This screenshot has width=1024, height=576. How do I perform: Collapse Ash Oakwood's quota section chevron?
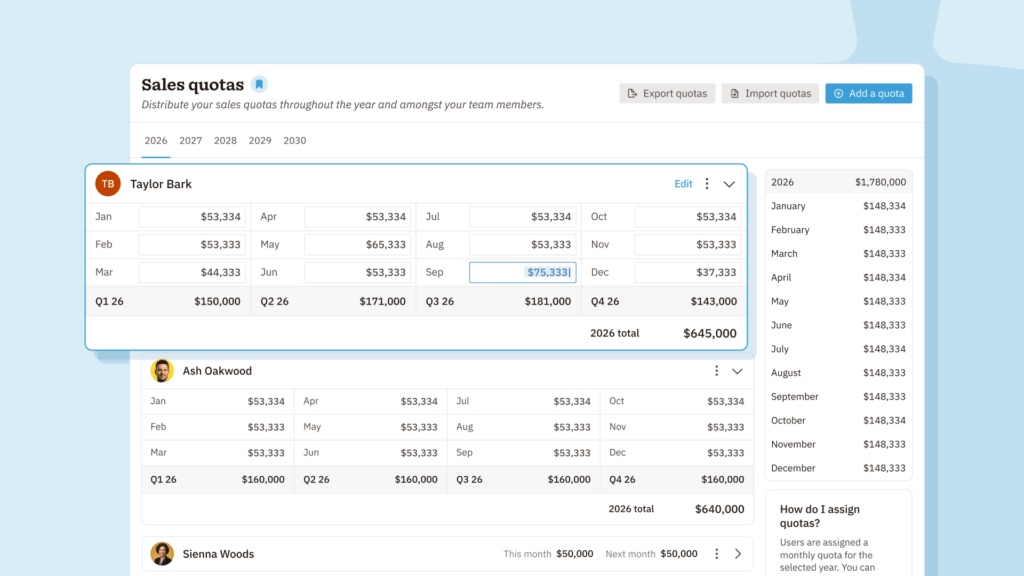click(737, 371)
